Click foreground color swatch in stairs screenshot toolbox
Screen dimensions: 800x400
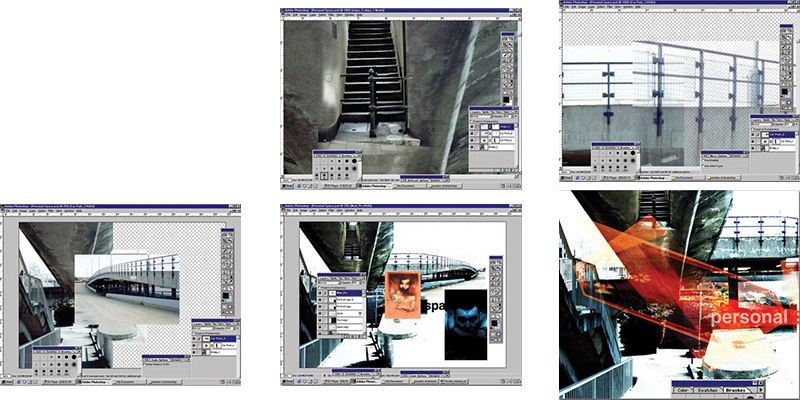(506, 99)
